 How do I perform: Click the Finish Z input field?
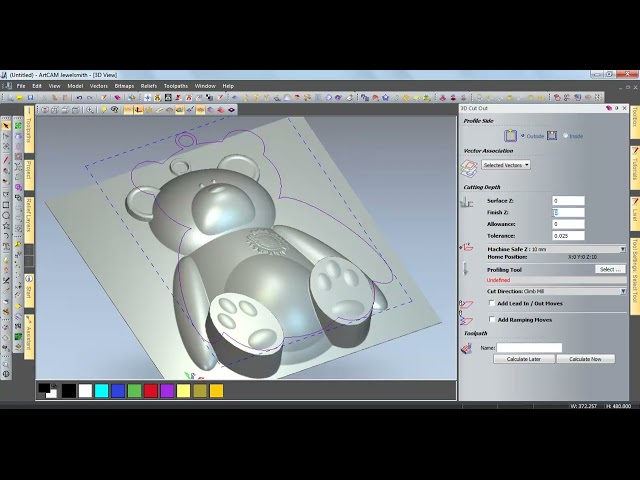(568, 212)
